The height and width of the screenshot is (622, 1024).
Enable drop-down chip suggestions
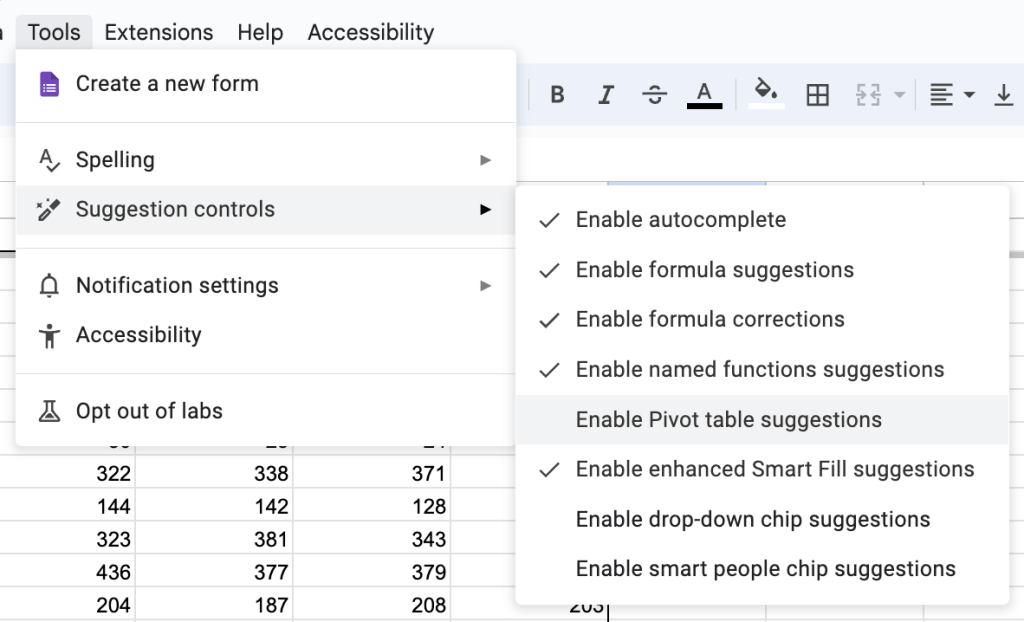752,519
